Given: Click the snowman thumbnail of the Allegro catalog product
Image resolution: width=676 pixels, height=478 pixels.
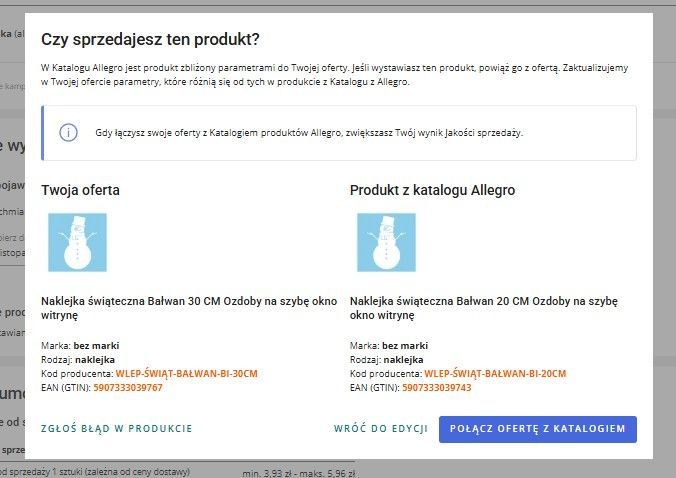Looking at the screenshot, I should tap(386, 242).
